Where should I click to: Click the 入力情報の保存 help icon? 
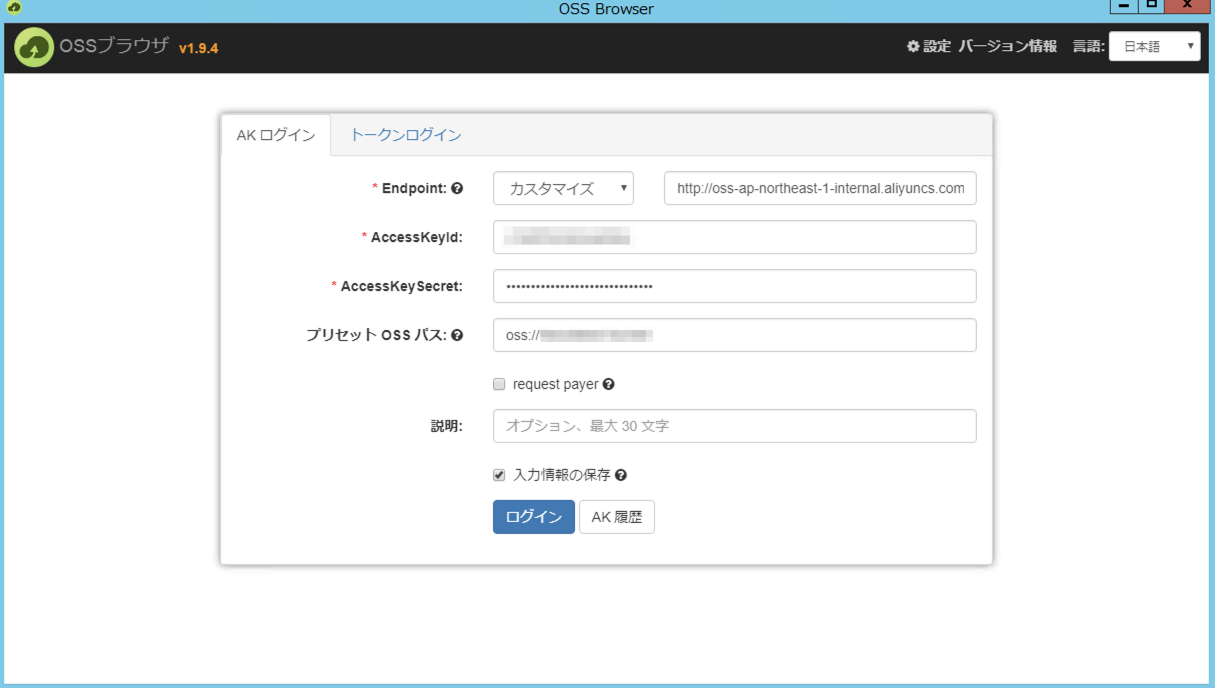pyautogui.click(x=620, y=476)
